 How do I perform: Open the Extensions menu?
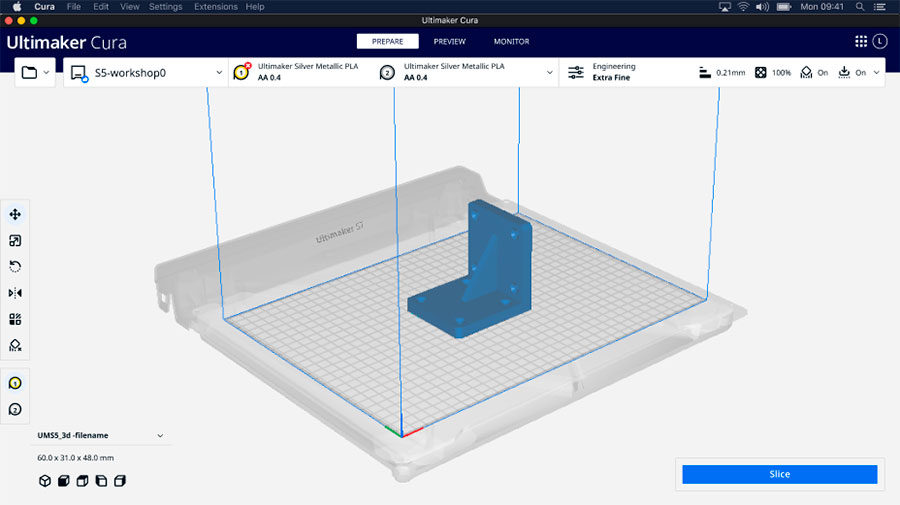pos(216,7)
